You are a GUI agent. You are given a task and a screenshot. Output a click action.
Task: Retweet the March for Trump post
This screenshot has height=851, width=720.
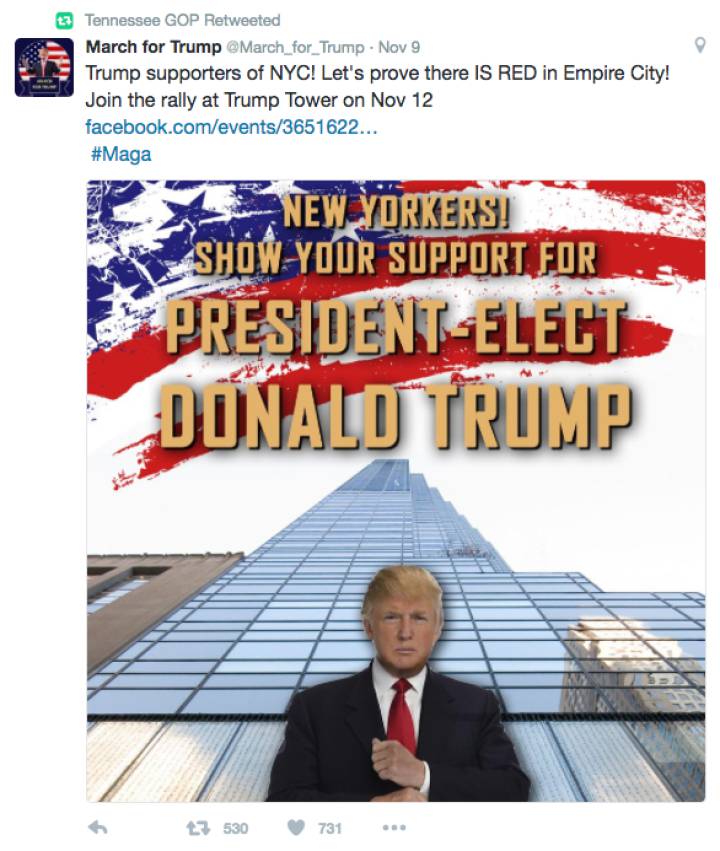click(x=198, y=828)
